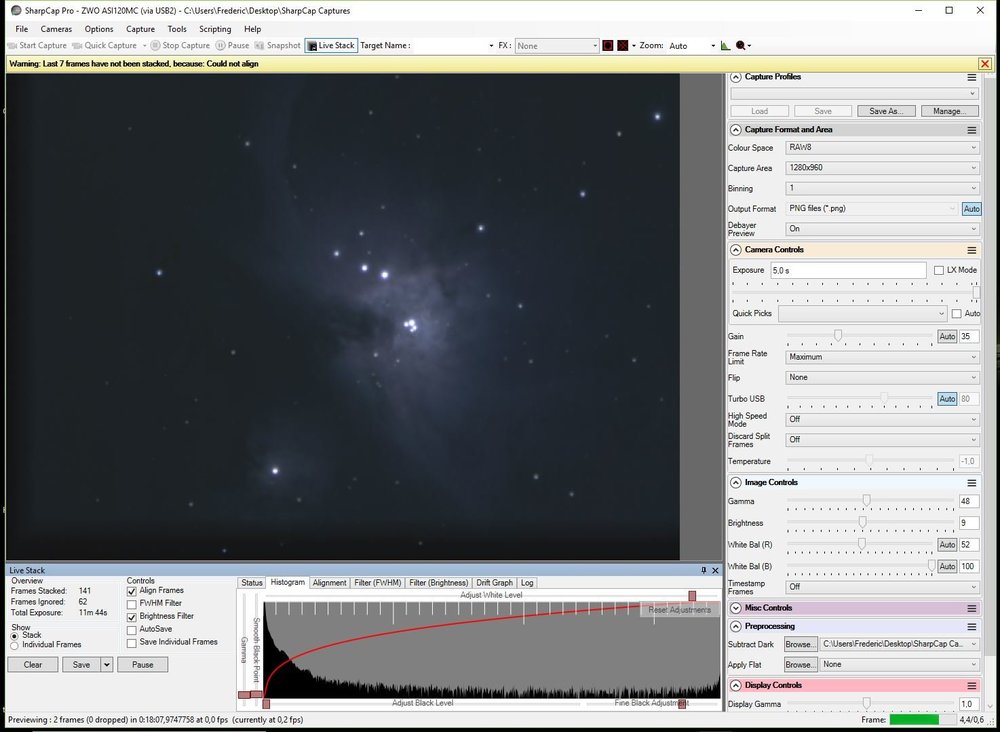Image resolution: width=1000 pixels, height=732 pixels.
Task: Click the Clear button in Live Stack
Action: pyautogui.click(x=33, y=665)
